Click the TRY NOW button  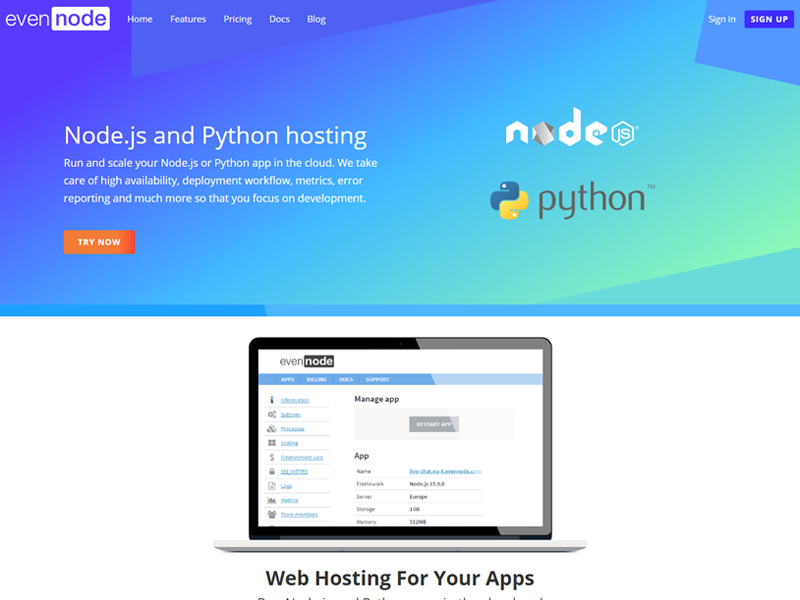click(99, 242)
